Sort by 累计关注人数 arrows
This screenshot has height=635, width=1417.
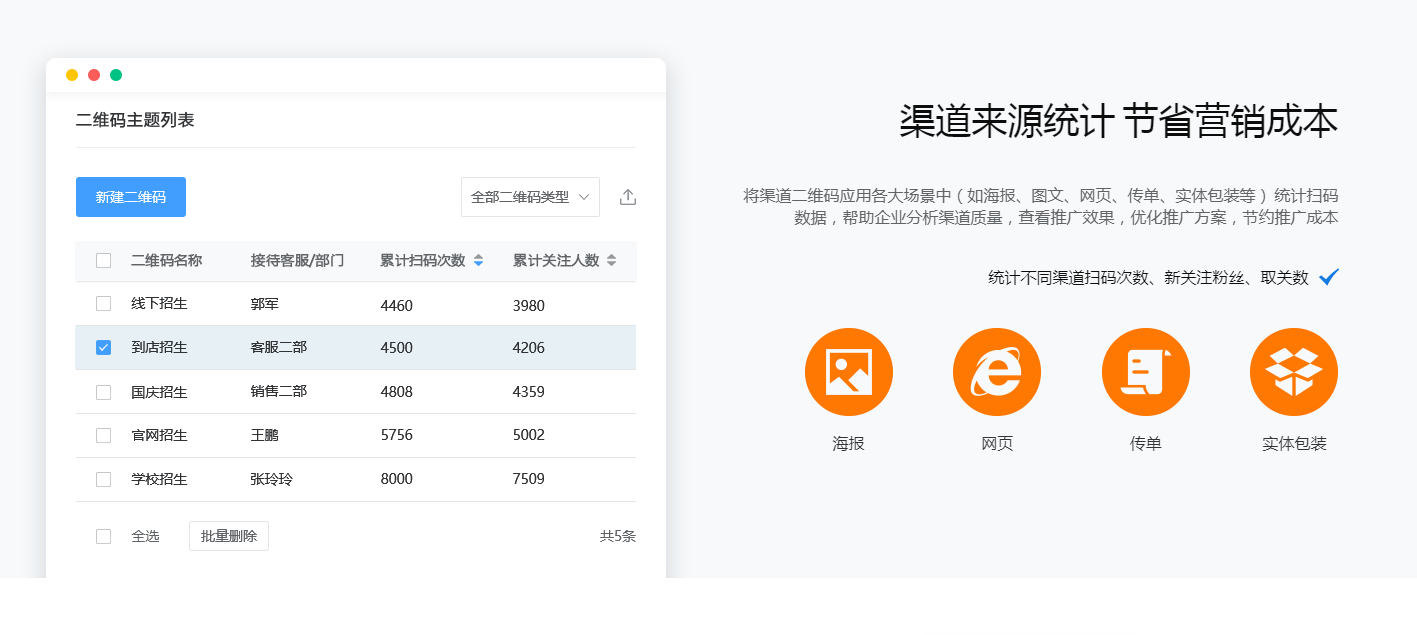pos(611,260)
